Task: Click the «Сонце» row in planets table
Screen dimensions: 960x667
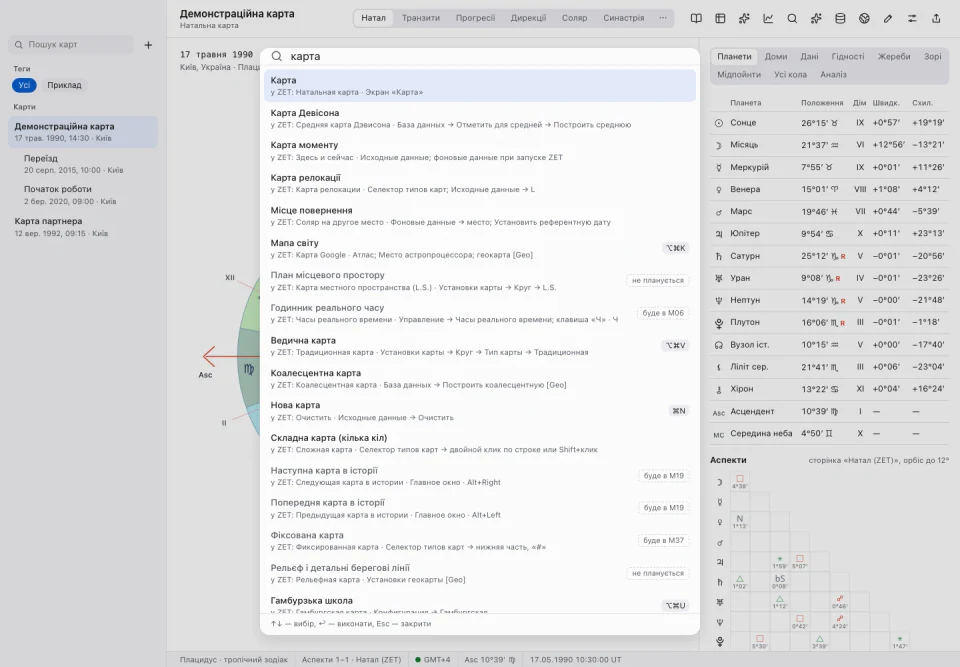Action: [830, 122]
